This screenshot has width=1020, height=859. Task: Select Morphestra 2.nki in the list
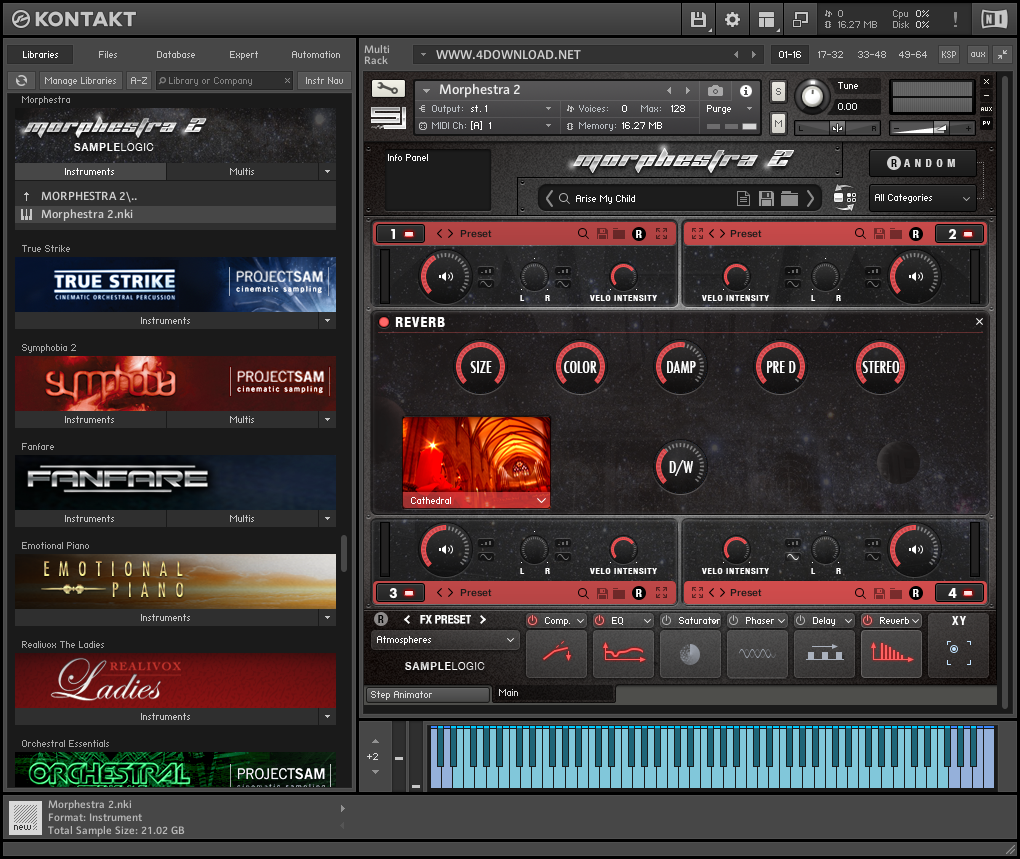point(176,214)
